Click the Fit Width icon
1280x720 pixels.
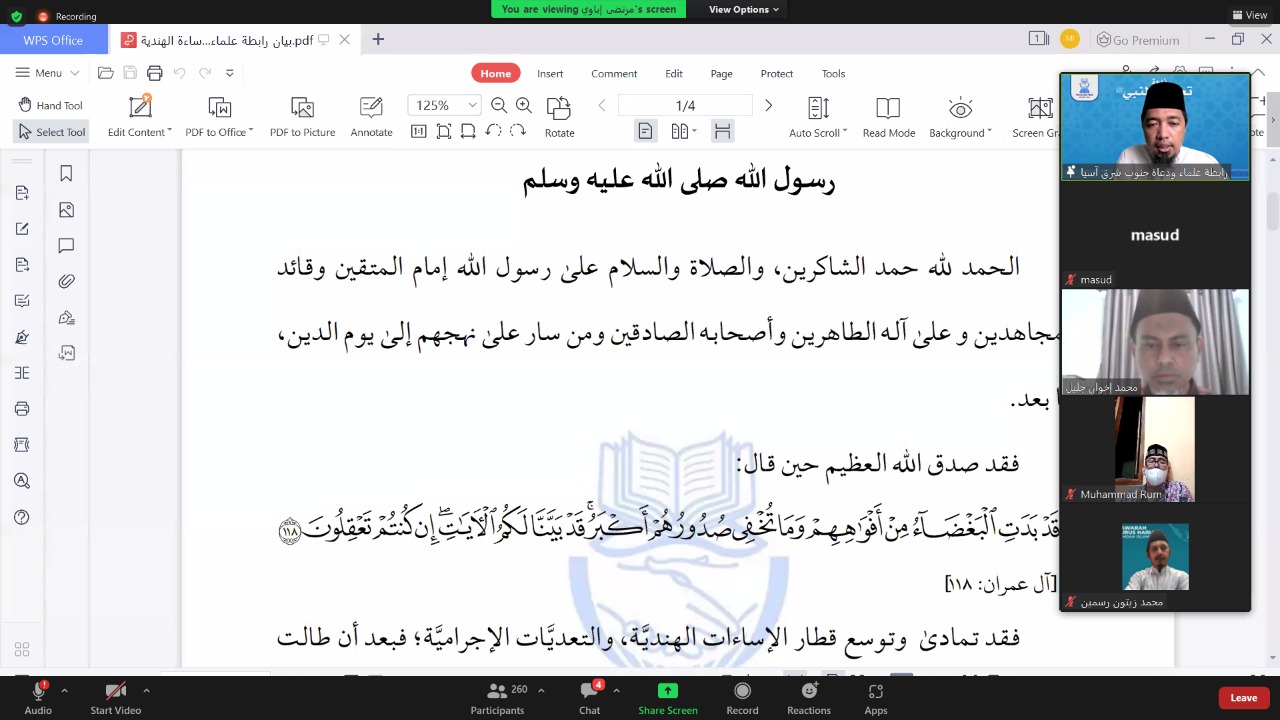click(468, 132)
